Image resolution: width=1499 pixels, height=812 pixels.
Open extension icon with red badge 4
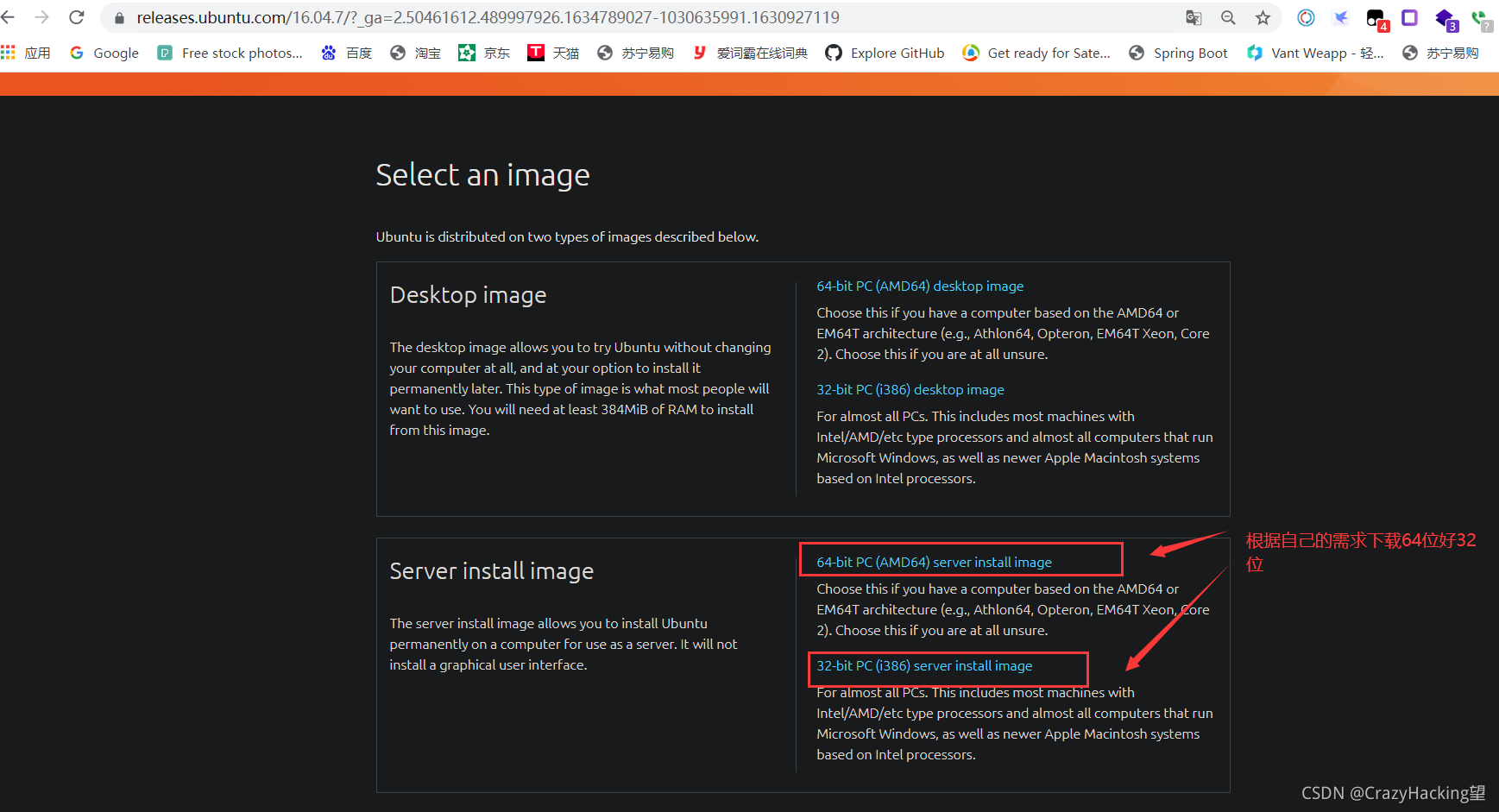[x=1376, y=19]
